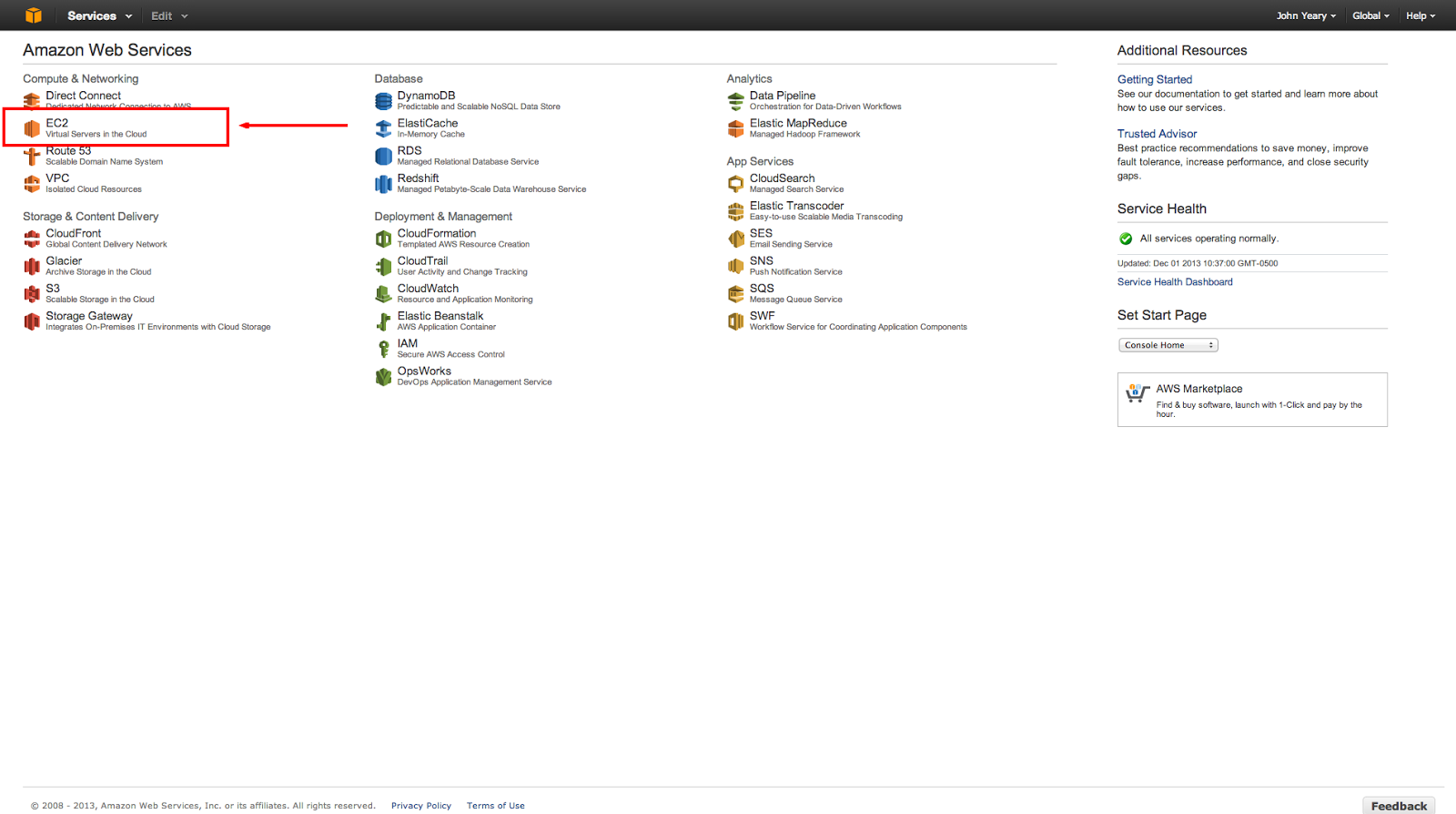
Task: Open the CloudWatch text link
Action: click(428, 289)
